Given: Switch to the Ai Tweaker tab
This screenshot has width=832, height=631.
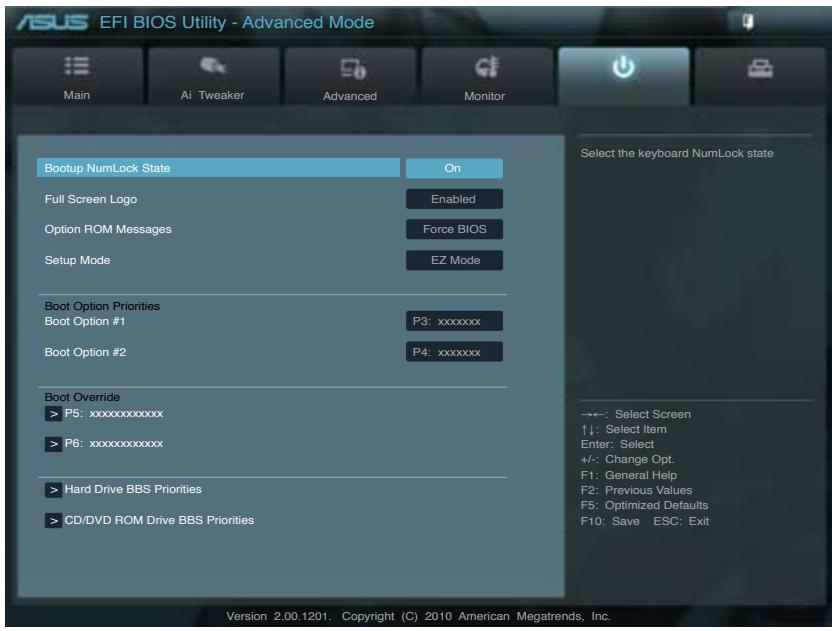Looking at the screenshot, I should click(214, 76).
